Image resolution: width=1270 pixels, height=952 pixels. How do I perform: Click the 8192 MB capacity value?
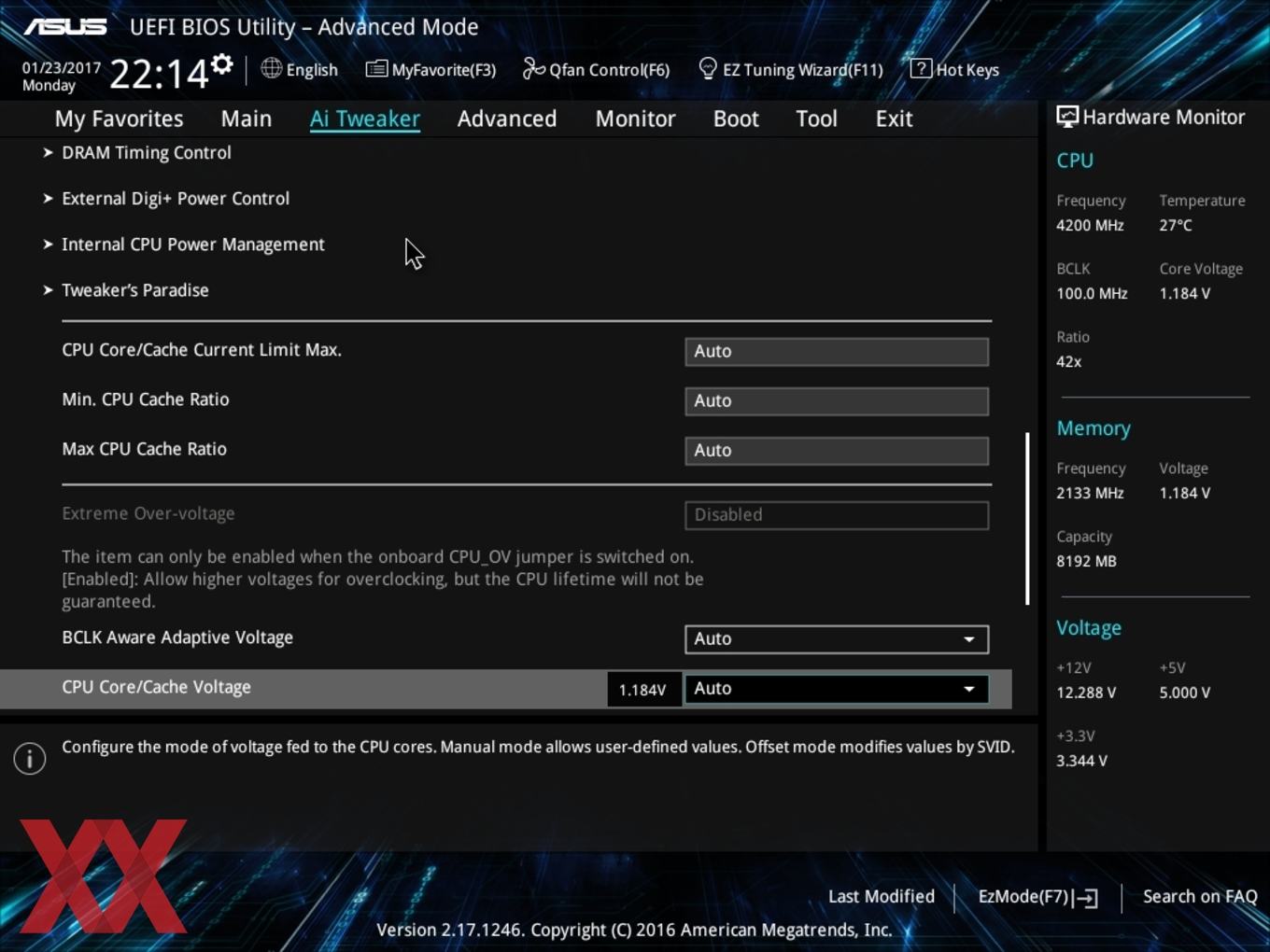tap(1086, 561)
